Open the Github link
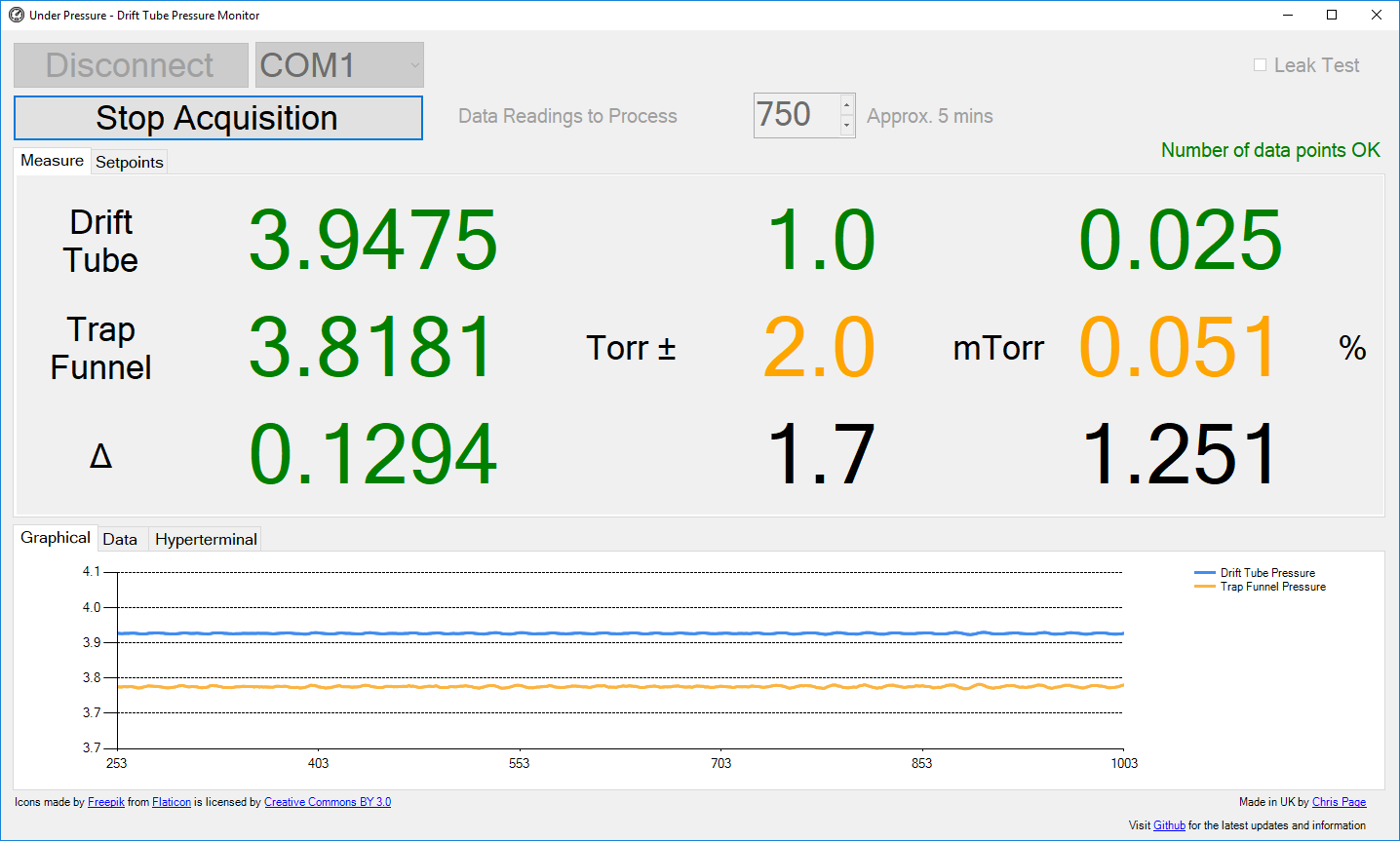The height and width of the screenshot is (841, 1400). coord(1169,825)
